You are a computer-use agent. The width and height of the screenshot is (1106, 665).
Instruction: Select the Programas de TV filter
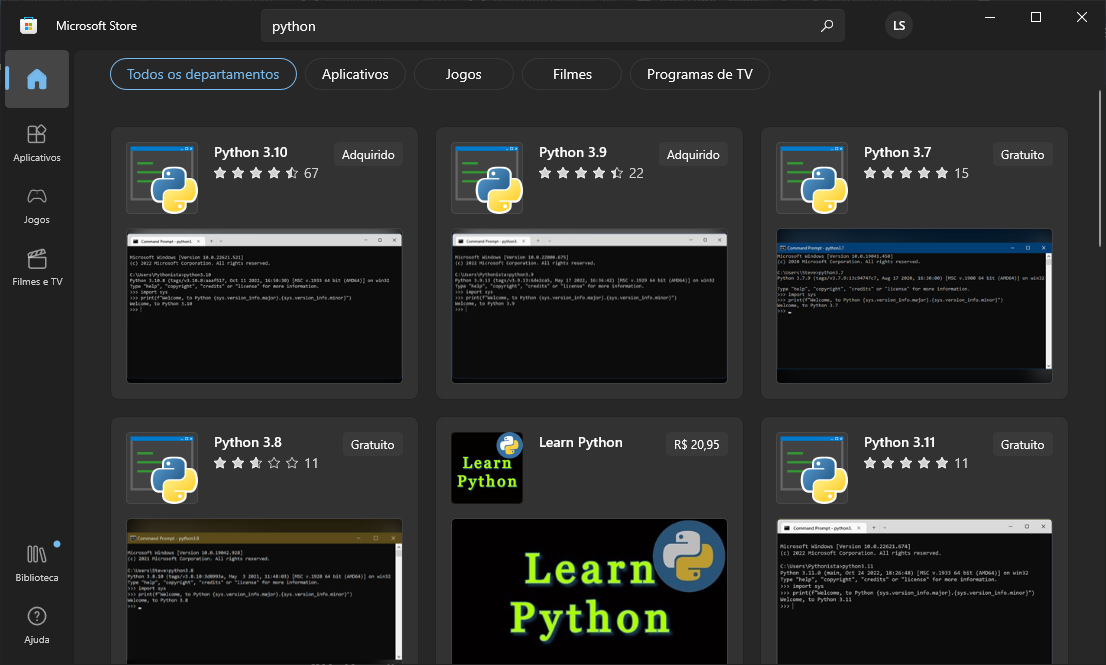coord(699,73)
